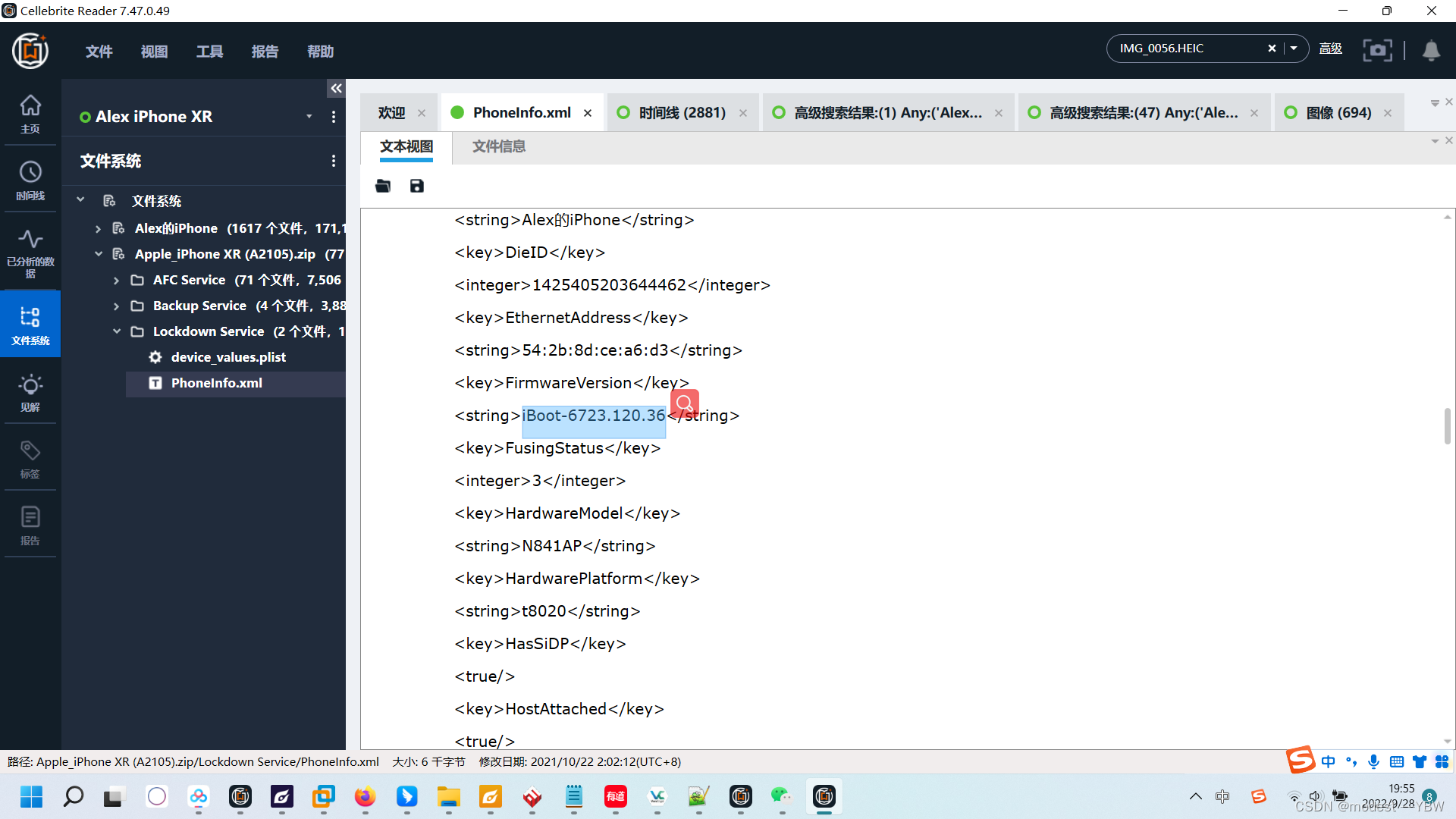1456x819 pixels.
Task: Collapse the left panel with double chevron
Action: click(x=336, y=89)
